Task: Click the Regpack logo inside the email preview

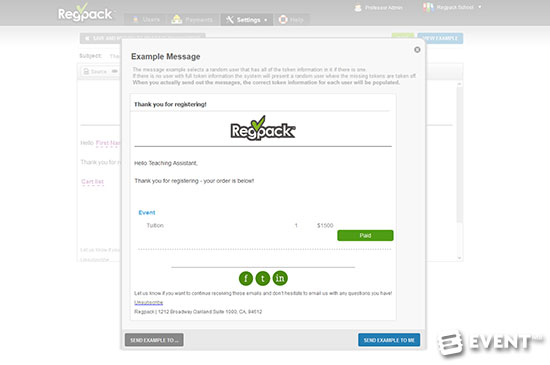Action: click(x=263, y=128)
